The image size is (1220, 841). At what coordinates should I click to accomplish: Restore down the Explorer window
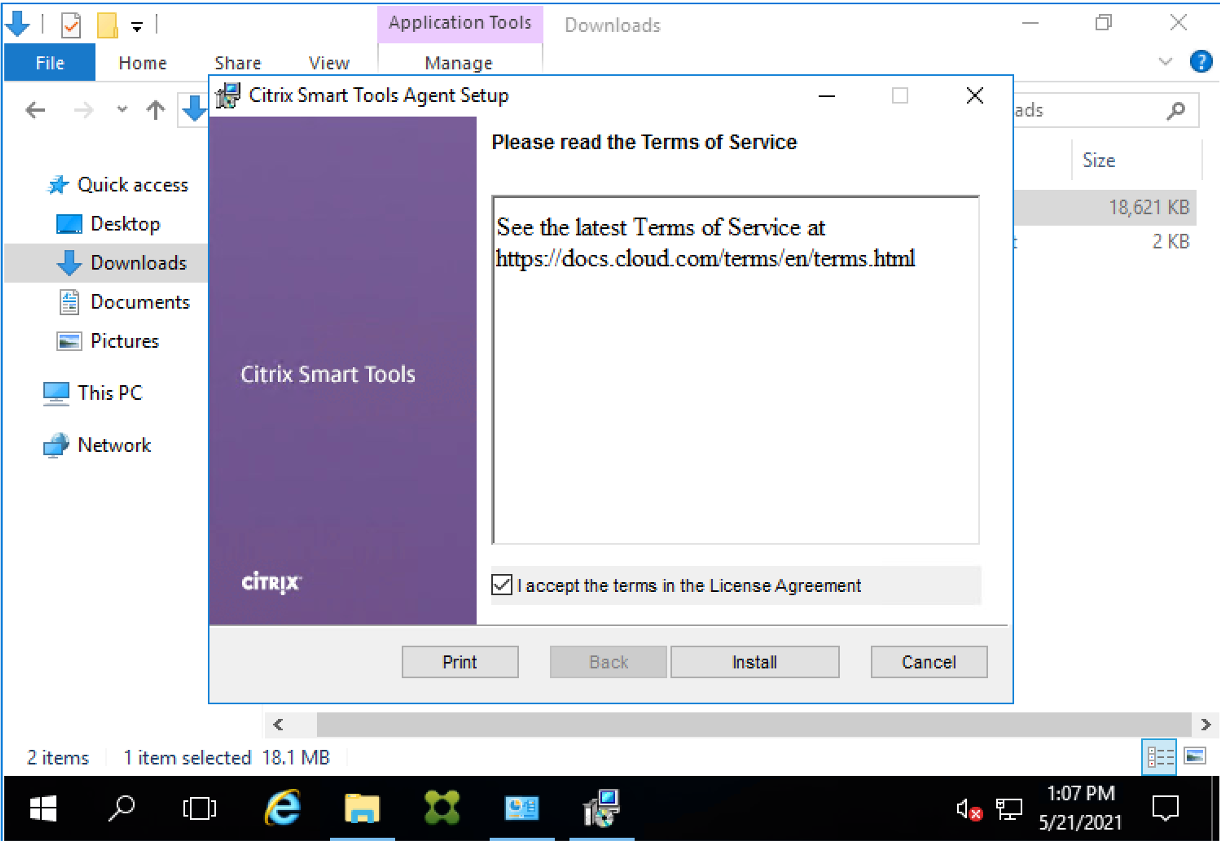(x=1104, y=23)
